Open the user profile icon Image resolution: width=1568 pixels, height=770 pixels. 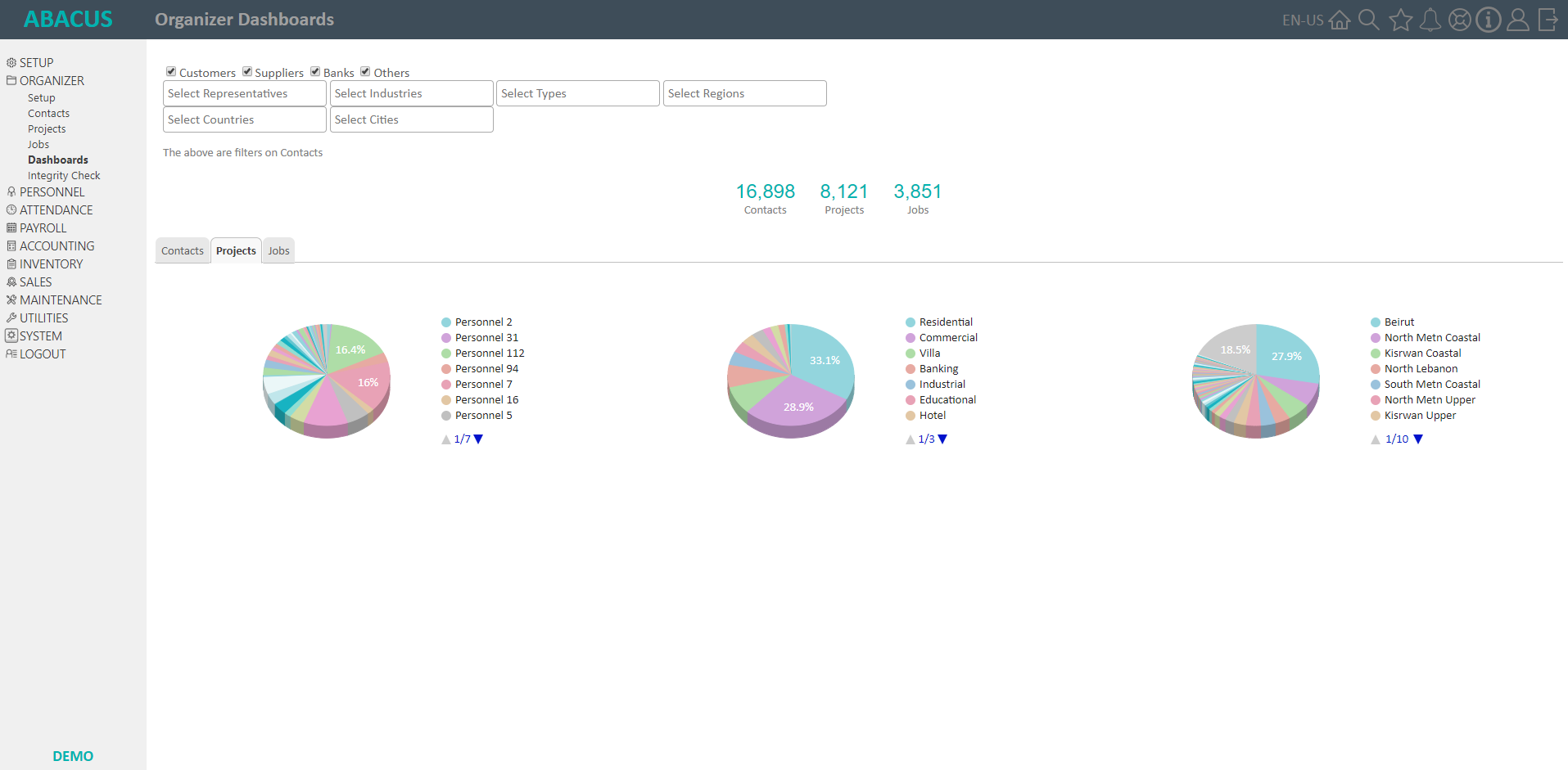click(1517, 20)
